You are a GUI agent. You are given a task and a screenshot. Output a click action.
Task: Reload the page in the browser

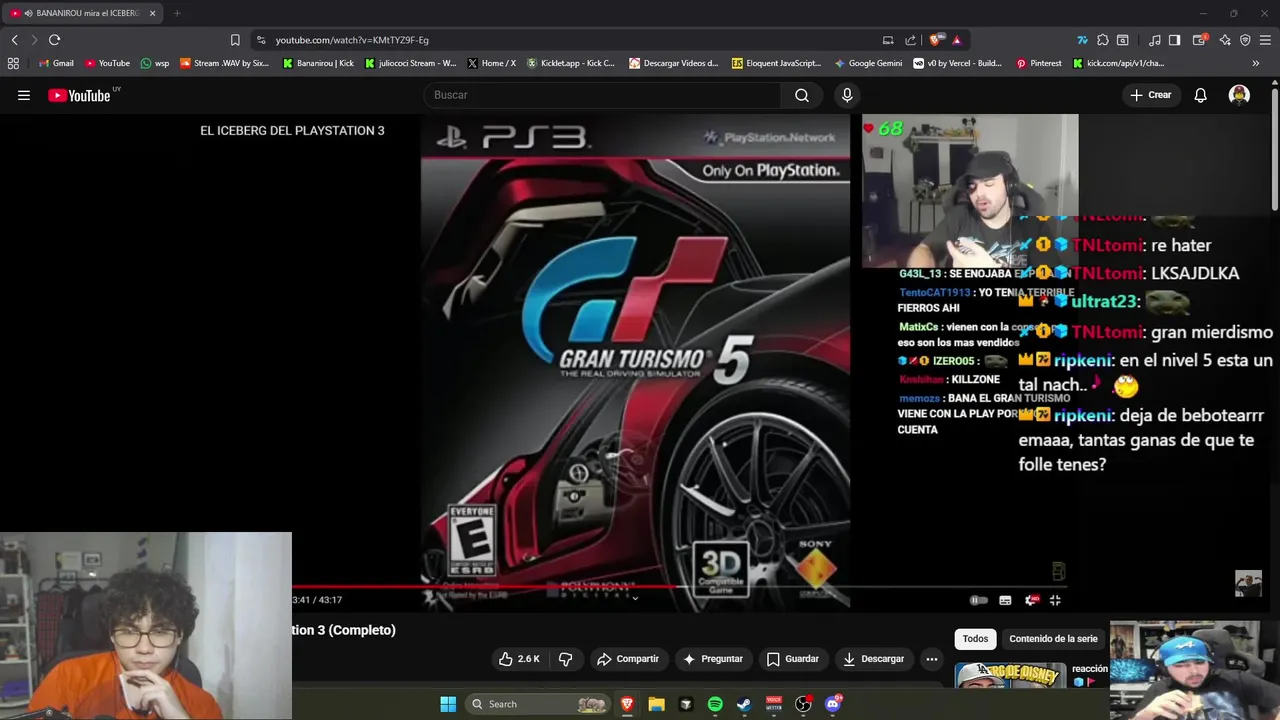54,40
